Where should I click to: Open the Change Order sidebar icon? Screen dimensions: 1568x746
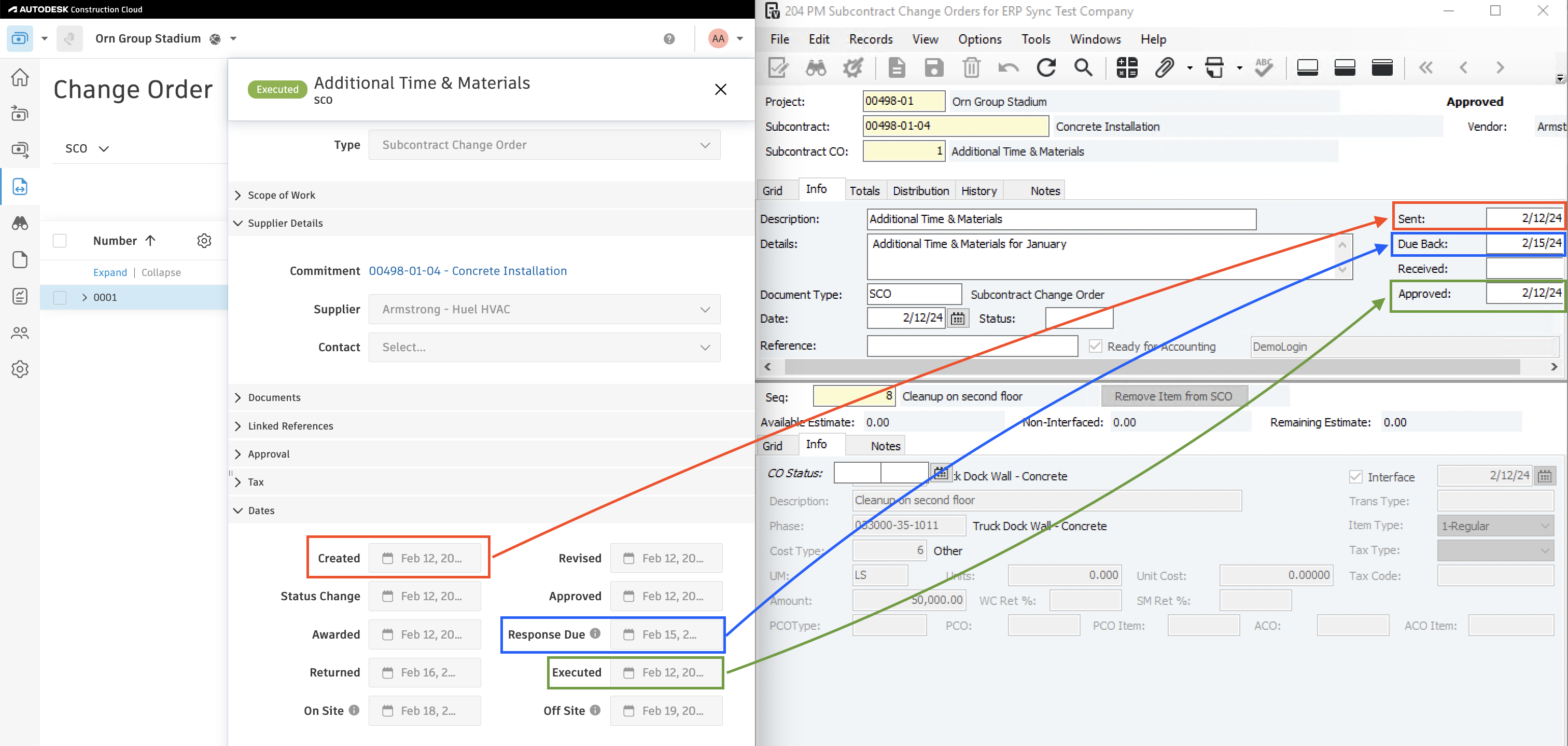click(x=20, y=186)
